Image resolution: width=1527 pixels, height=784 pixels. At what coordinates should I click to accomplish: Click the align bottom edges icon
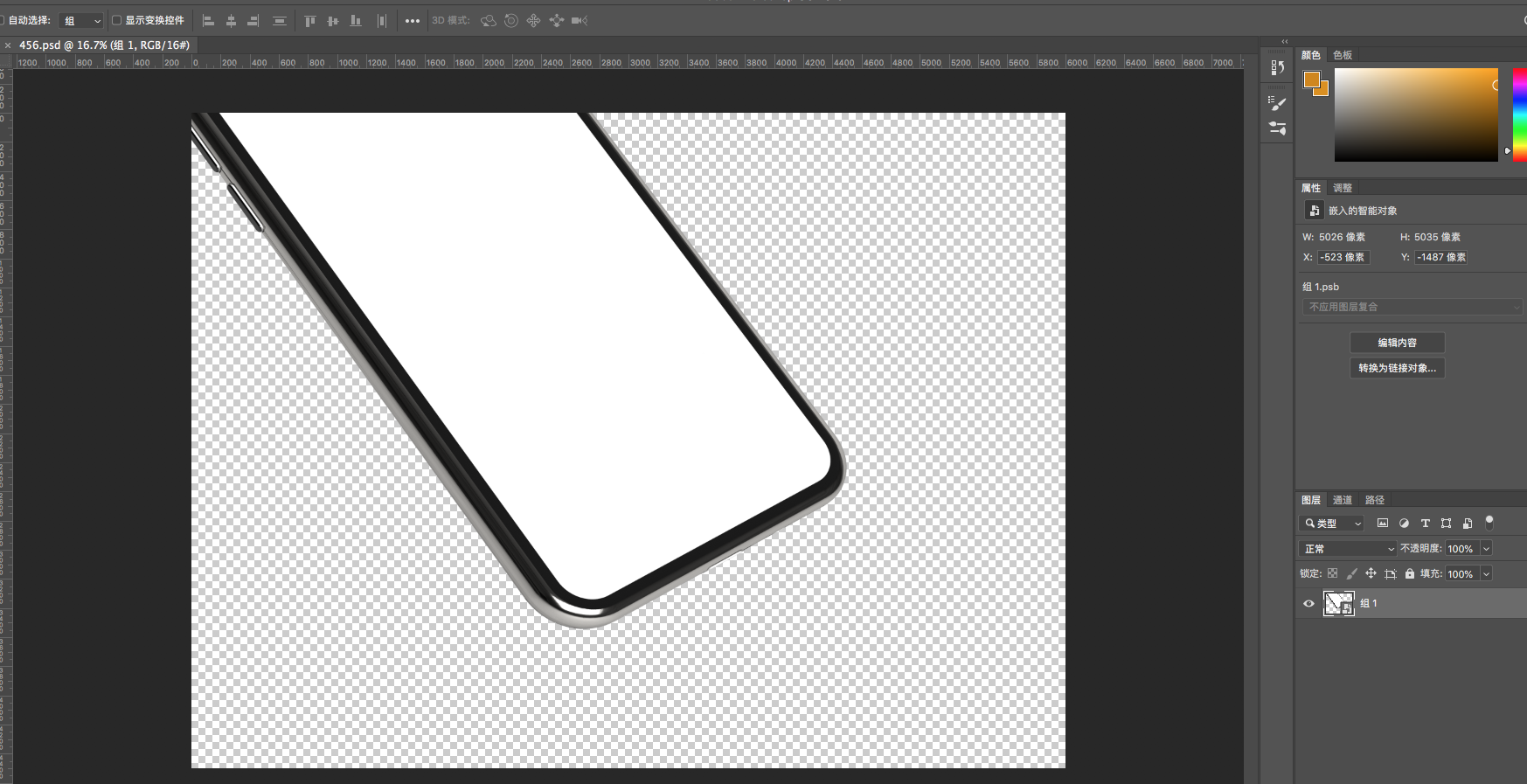click(355, 21)
